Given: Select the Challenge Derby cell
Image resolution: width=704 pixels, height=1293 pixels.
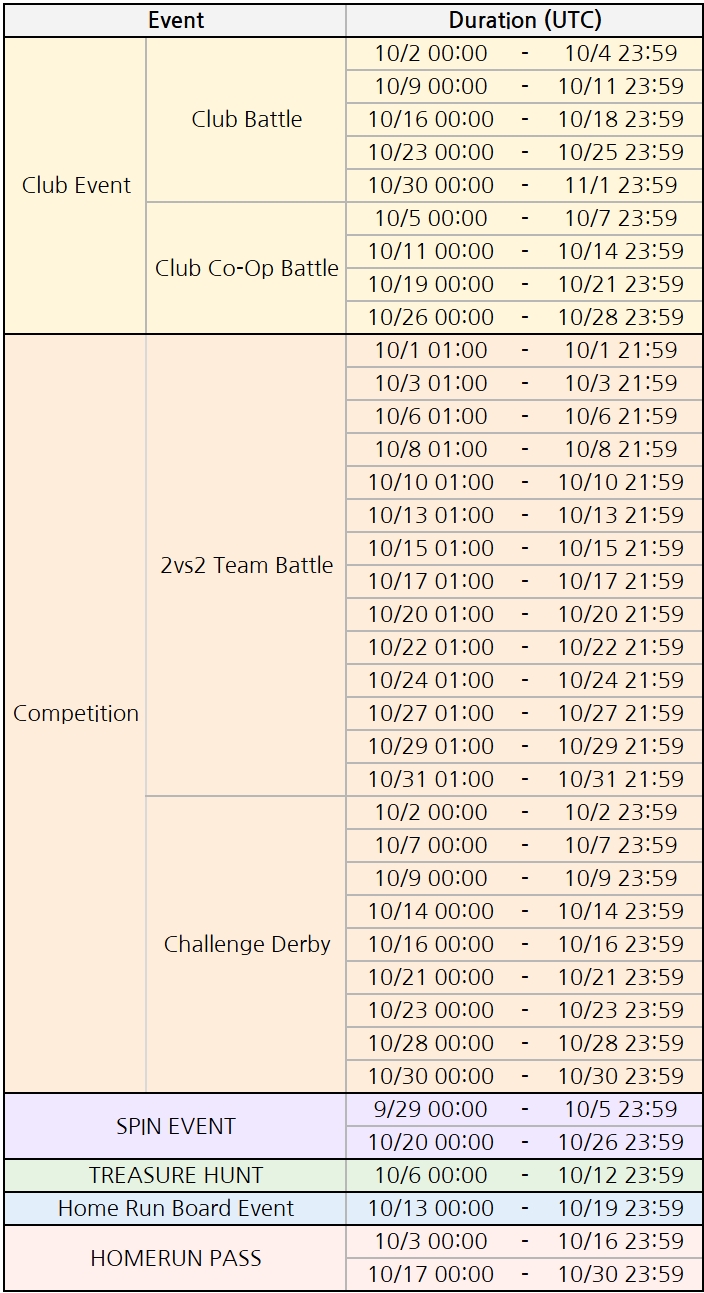Looking at the screenshot, I should coord(246,944).
